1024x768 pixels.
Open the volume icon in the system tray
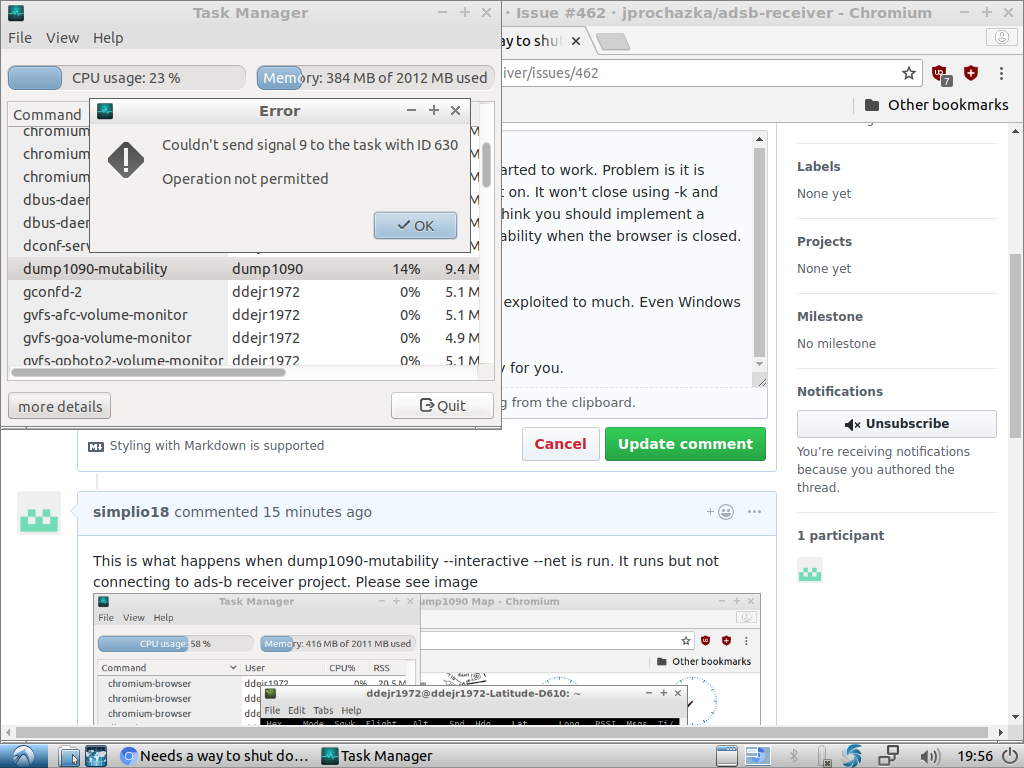click(x=930, y=756)
